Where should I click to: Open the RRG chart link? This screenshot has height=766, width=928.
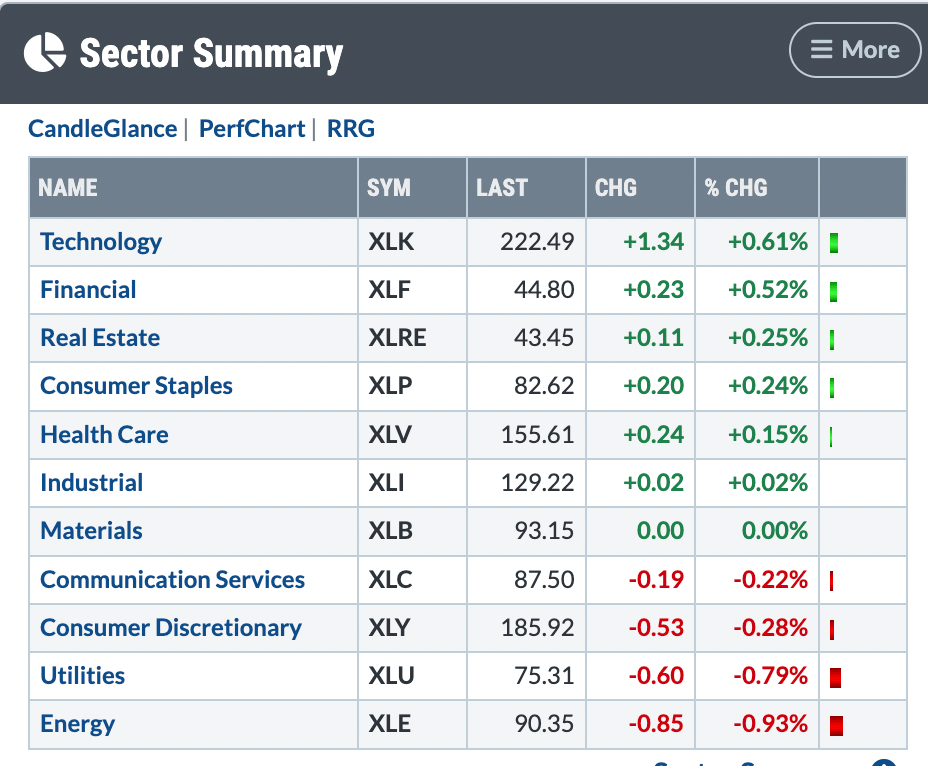351,129
